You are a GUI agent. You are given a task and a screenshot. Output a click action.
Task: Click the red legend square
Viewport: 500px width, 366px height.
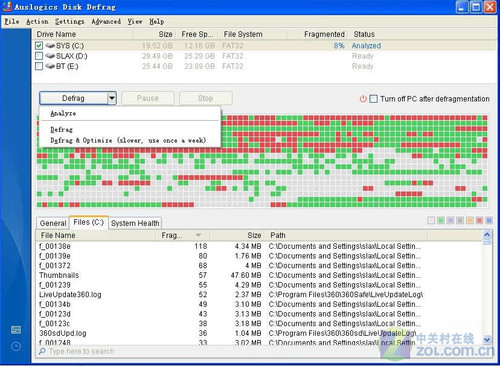click(x=479, y=220)
